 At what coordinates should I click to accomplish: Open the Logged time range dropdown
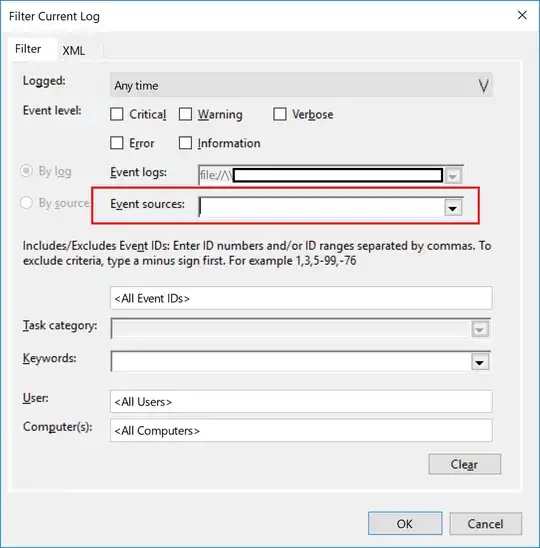tap(301, 85)
